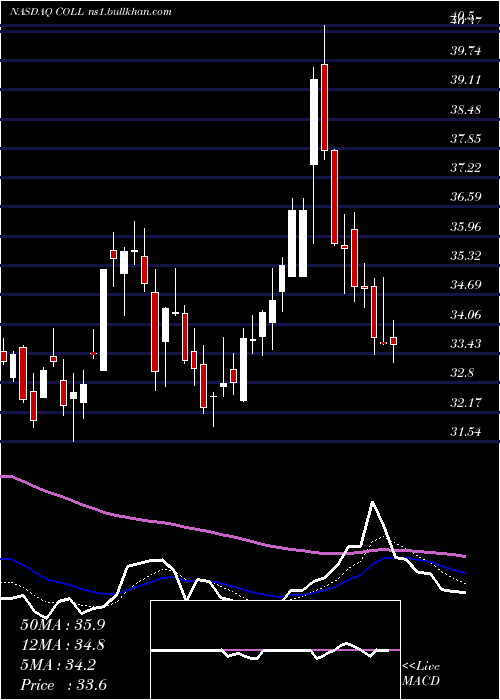Click the 34.69 price axis label

click(x=466, y=285)
